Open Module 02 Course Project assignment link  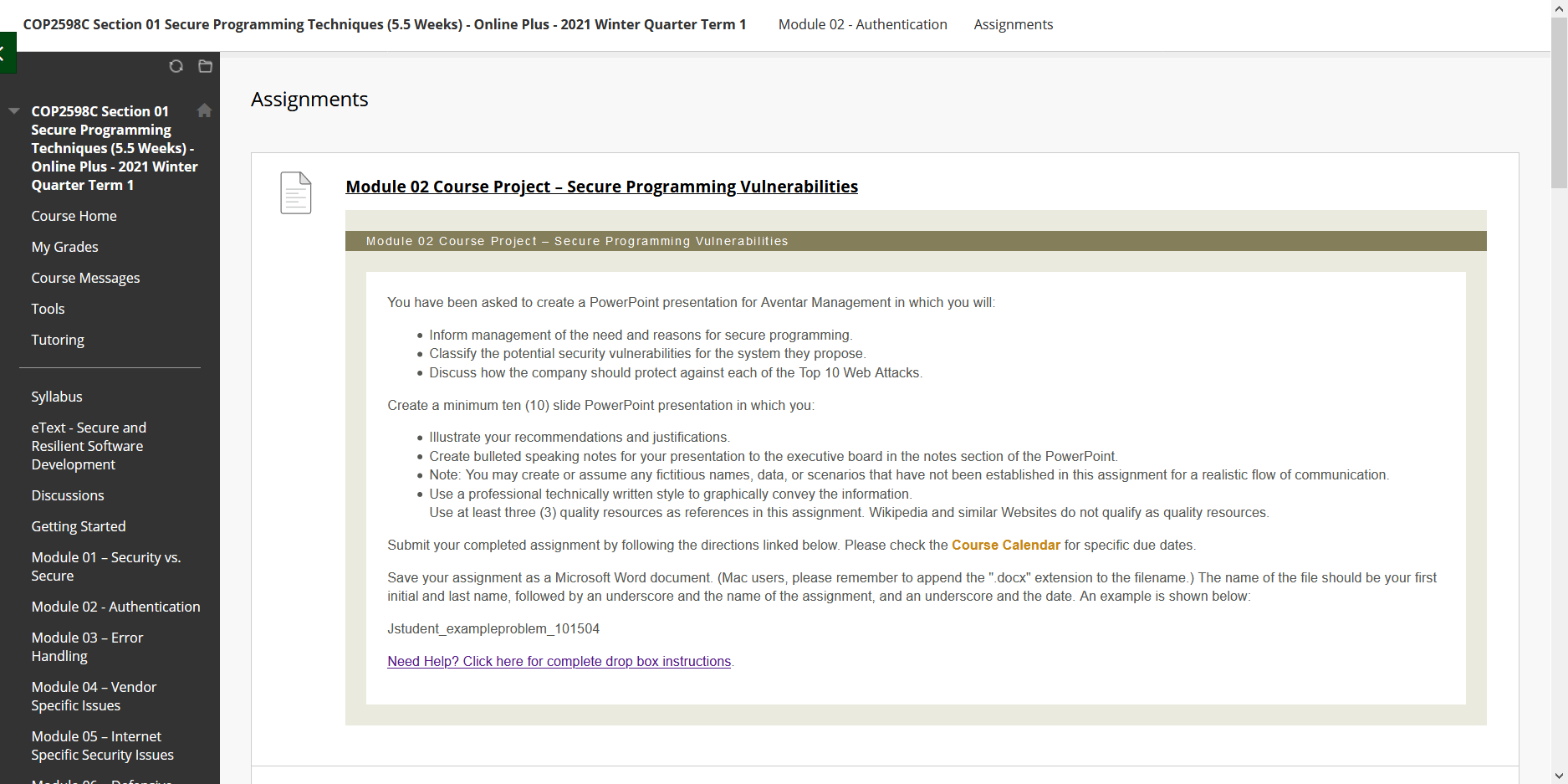point(602,187)
